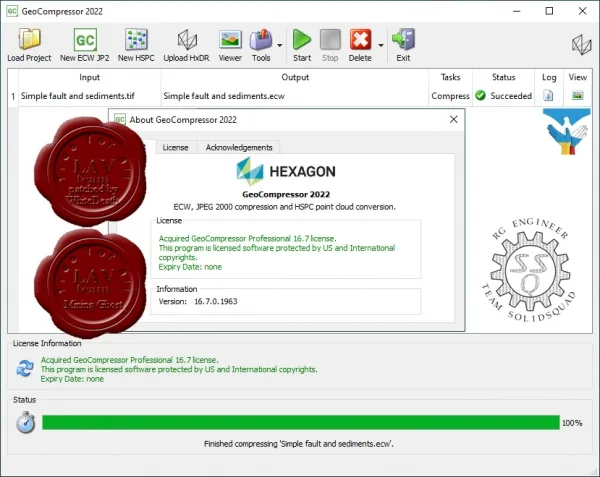Select row number 1
Screen dimensions: 600x477
(x=13, y=96)
